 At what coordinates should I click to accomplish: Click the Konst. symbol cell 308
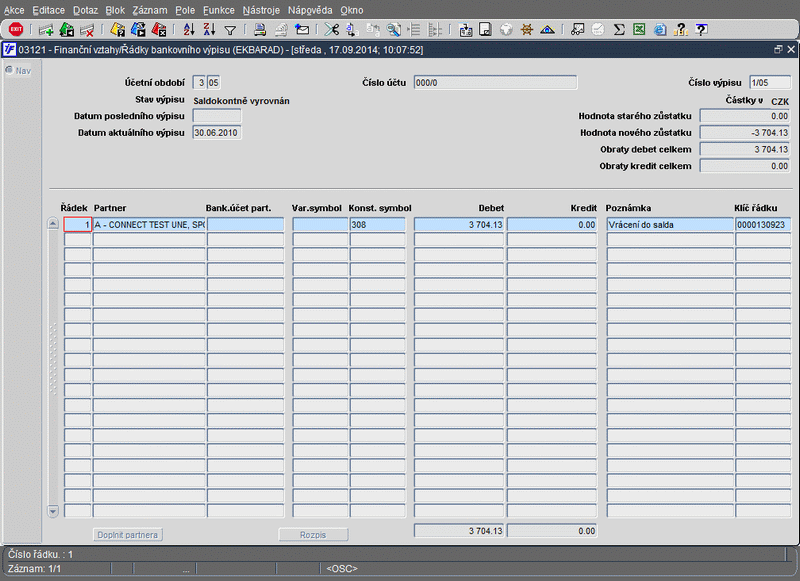pyautogui.click(x=377, y=224)
